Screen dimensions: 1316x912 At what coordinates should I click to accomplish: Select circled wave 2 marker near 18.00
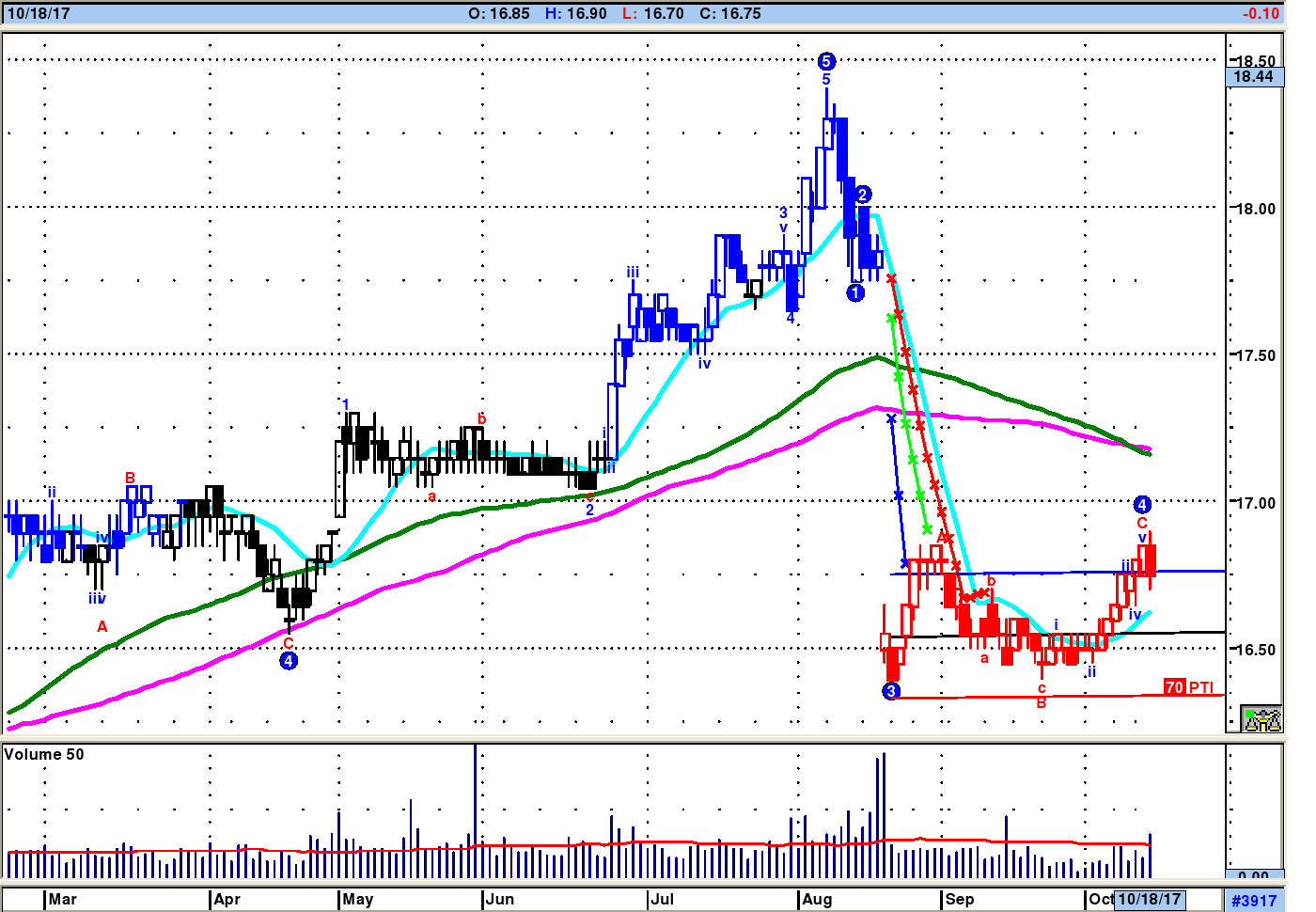pos(862,195)
